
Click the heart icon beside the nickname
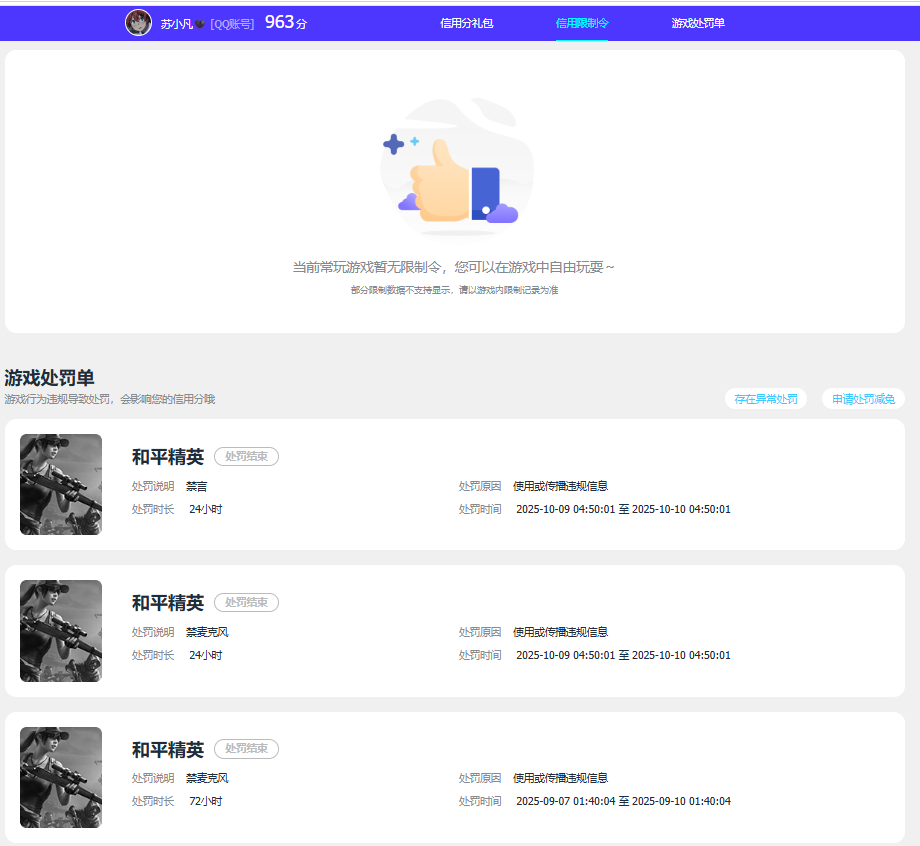(x=197, y=23)
